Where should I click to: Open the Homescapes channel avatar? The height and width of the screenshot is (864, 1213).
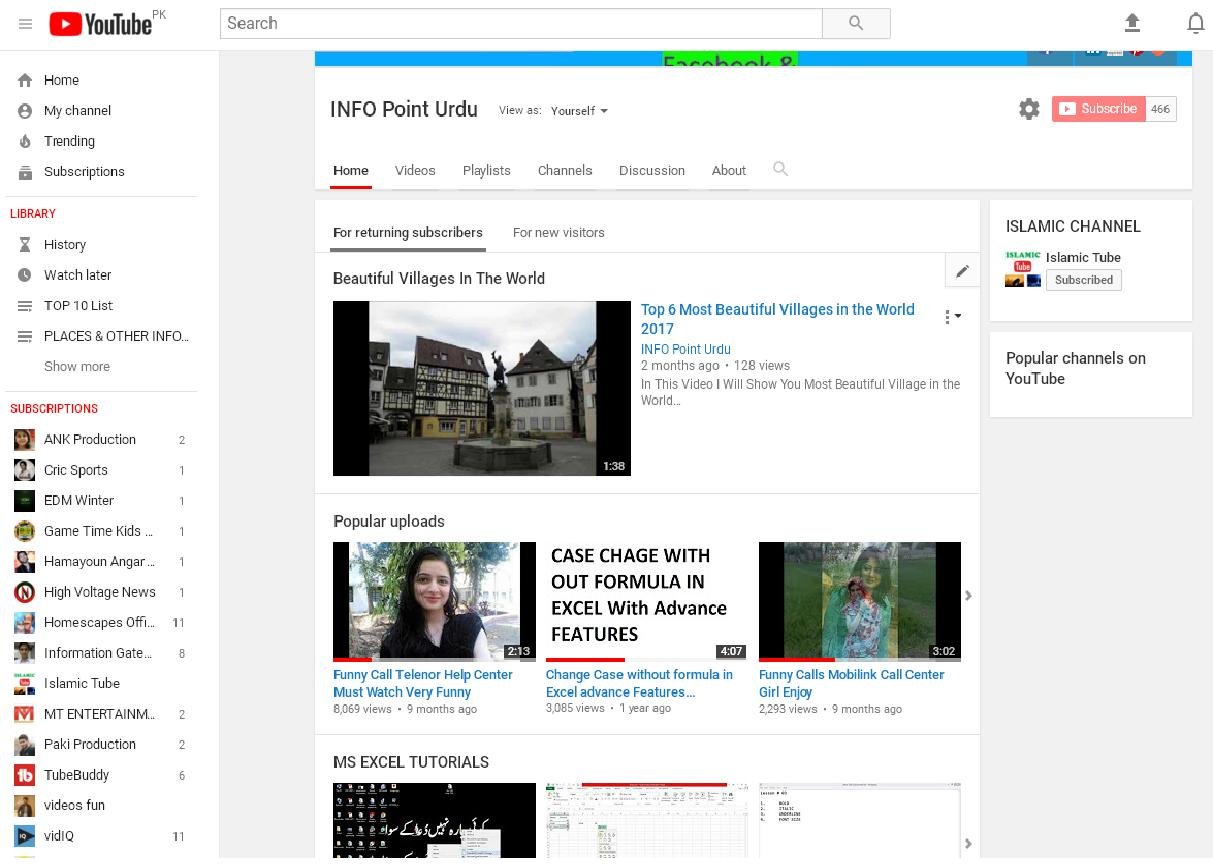click(25, 623)
